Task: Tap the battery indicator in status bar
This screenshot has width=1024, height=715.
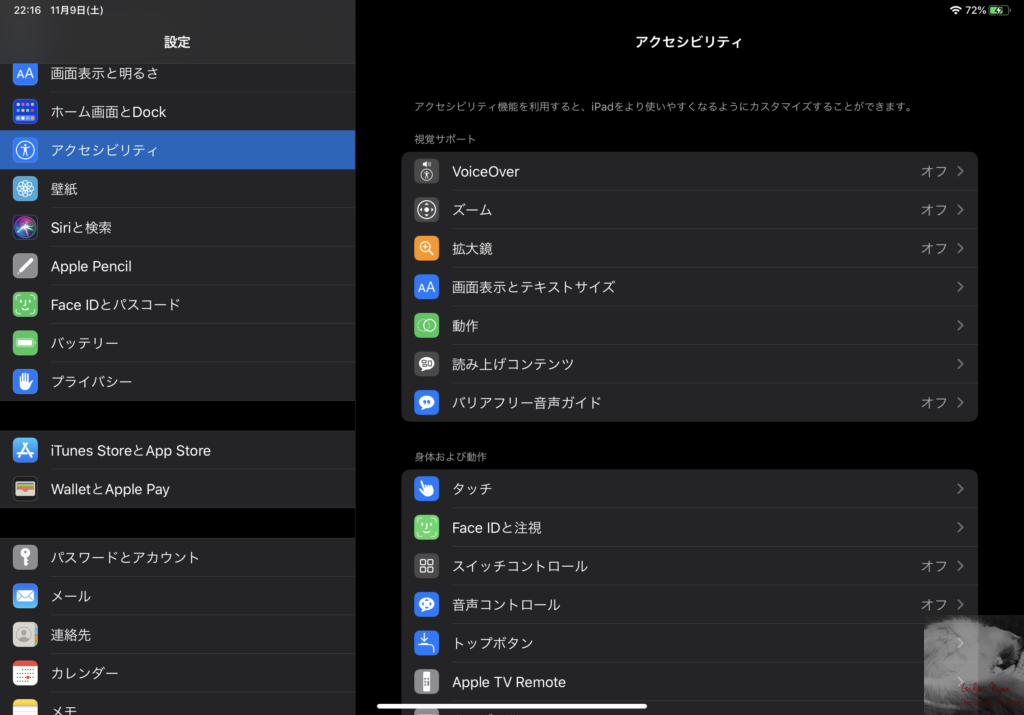Action: pos(999,10)
